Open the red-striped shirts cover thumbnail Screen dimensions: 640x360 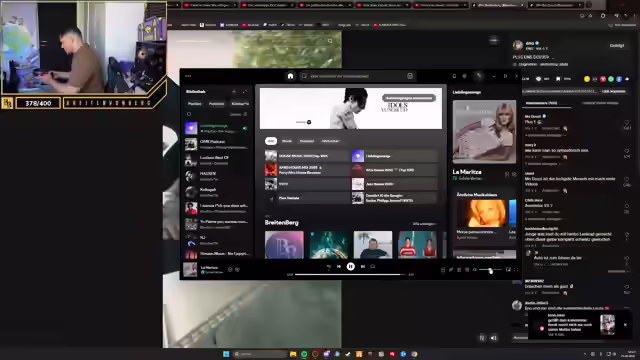[x=417, y=245]
